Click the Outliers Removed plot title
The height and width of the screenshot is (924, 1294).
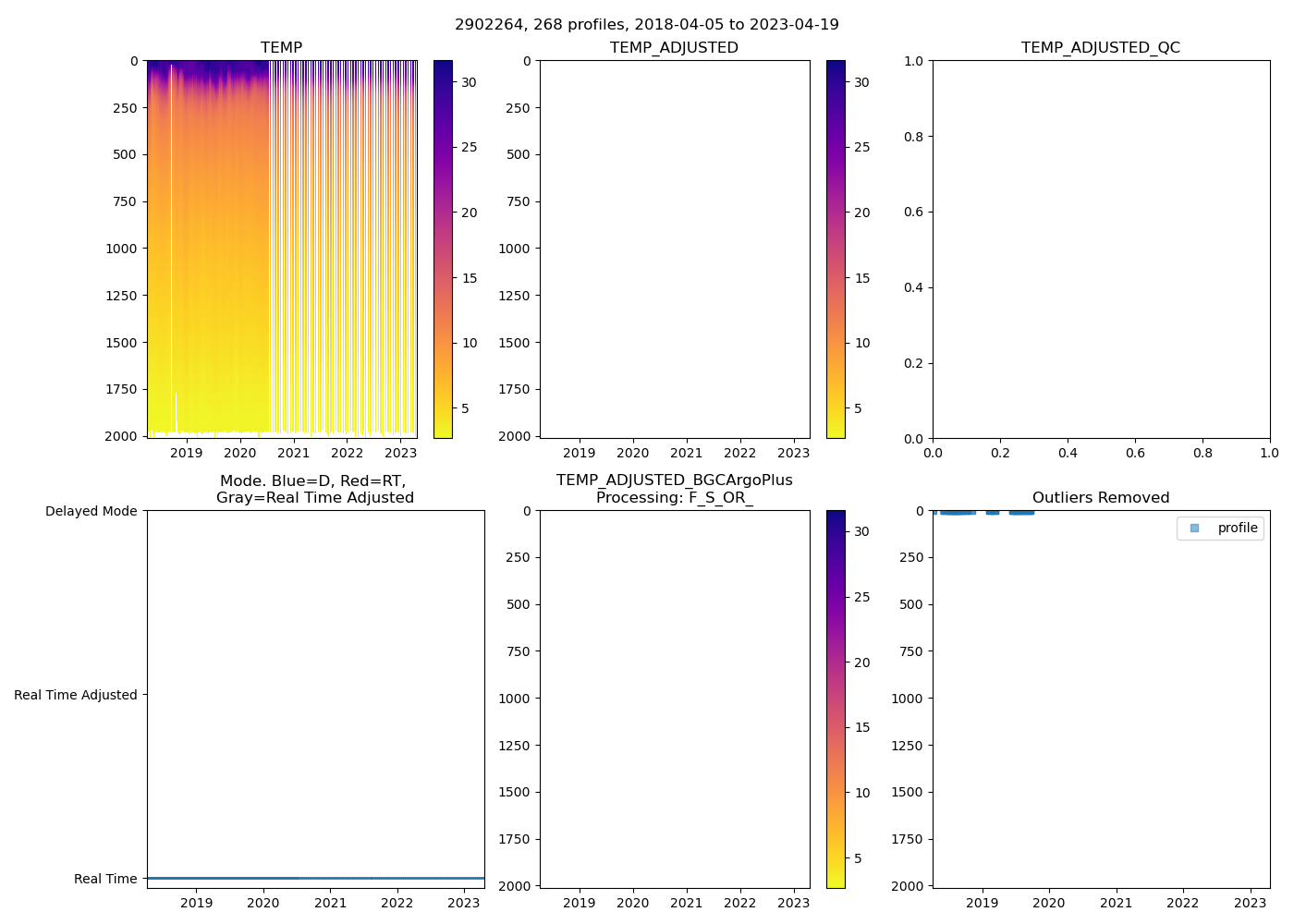click(1100, 498)
